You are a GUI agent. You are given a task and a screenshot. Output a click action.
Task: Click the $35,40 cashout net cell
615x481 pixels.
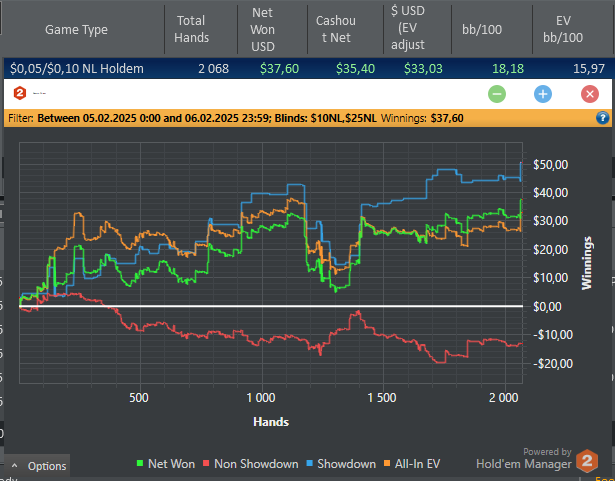point(355,69)
